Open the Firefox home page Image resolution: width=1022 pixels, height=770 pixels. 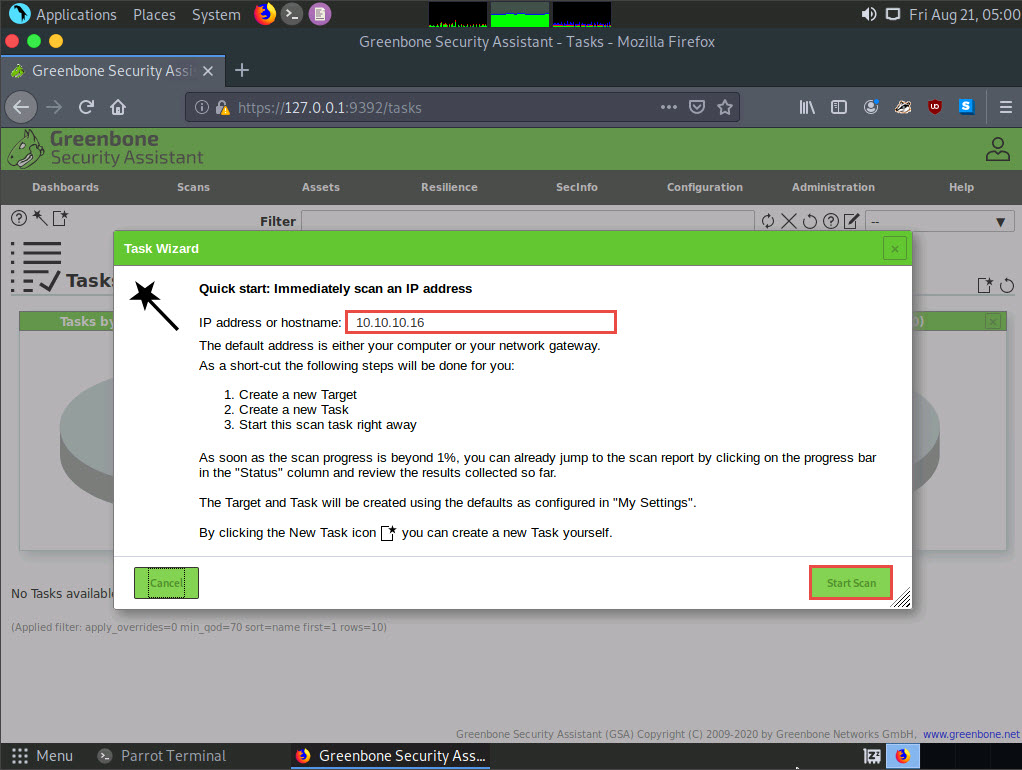pyautogui.click(x=118, y=107)
